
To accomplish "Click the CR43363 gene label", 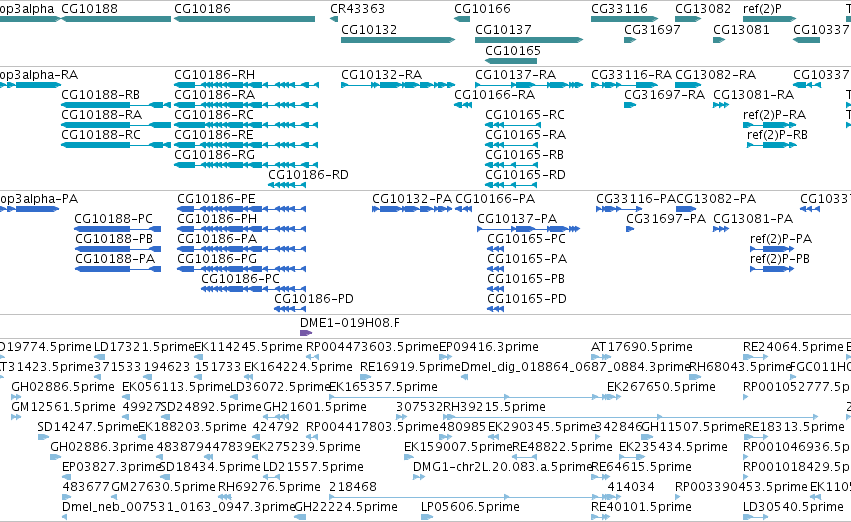I will (358, 9).
